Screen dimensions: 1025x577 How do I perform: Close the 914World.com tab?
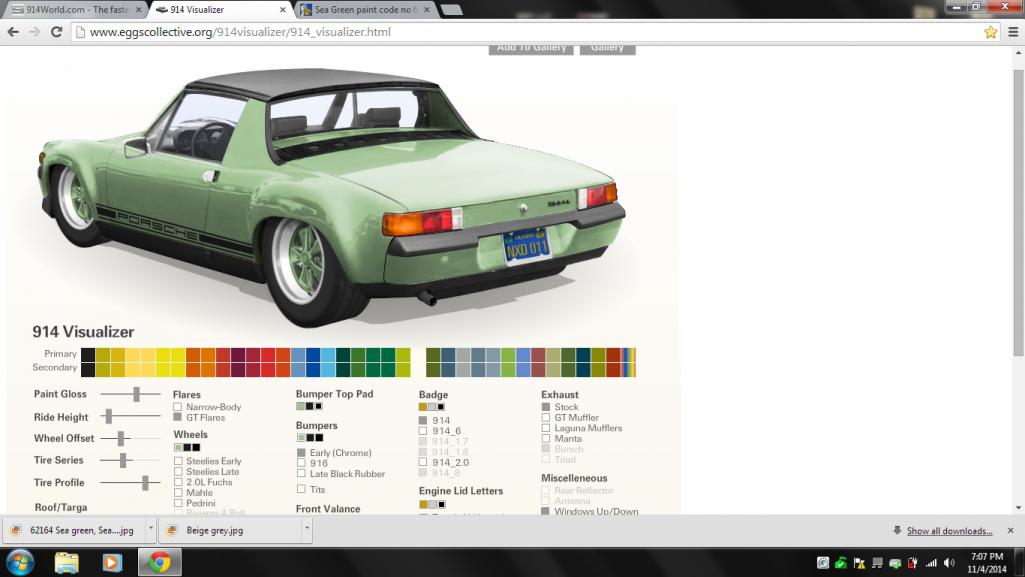point(139,10)
